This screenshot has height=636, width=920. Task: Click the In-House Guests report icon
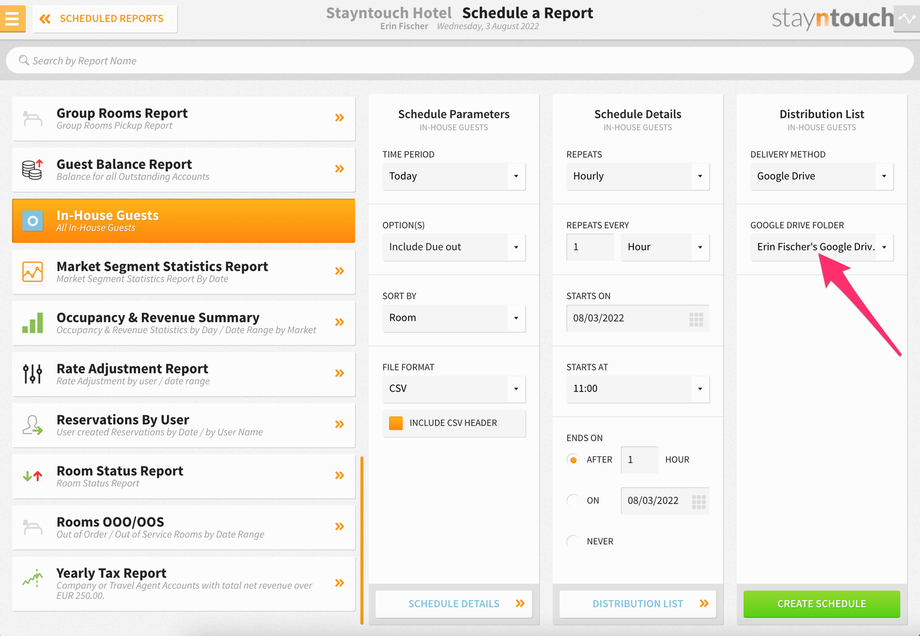(32, 221)
